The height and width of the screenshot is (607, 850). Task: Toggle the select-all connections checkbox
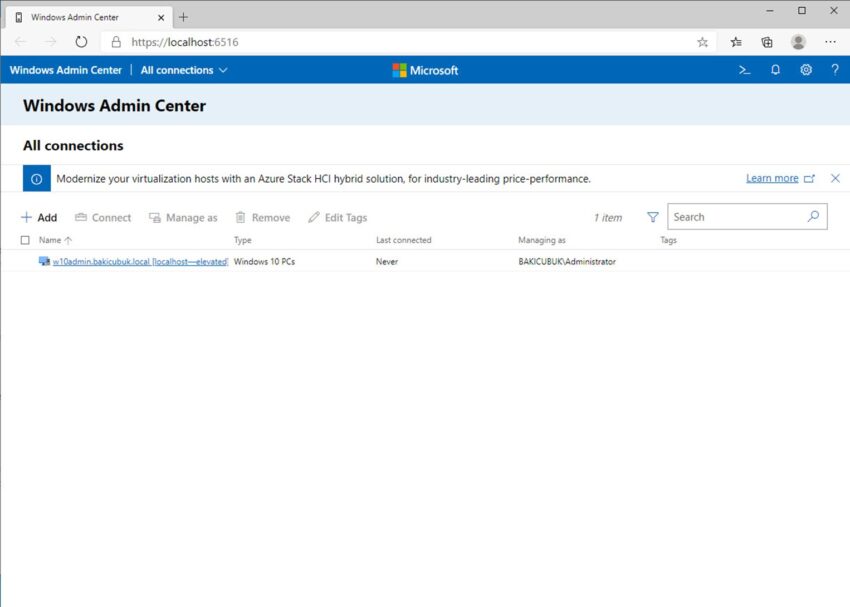pyautogui.click(x=25, y=240)
